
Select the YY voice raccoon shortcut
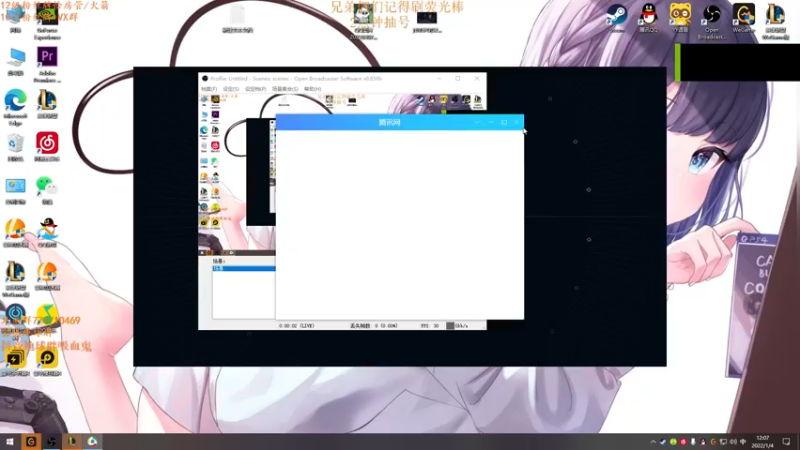tap(680, 16)
